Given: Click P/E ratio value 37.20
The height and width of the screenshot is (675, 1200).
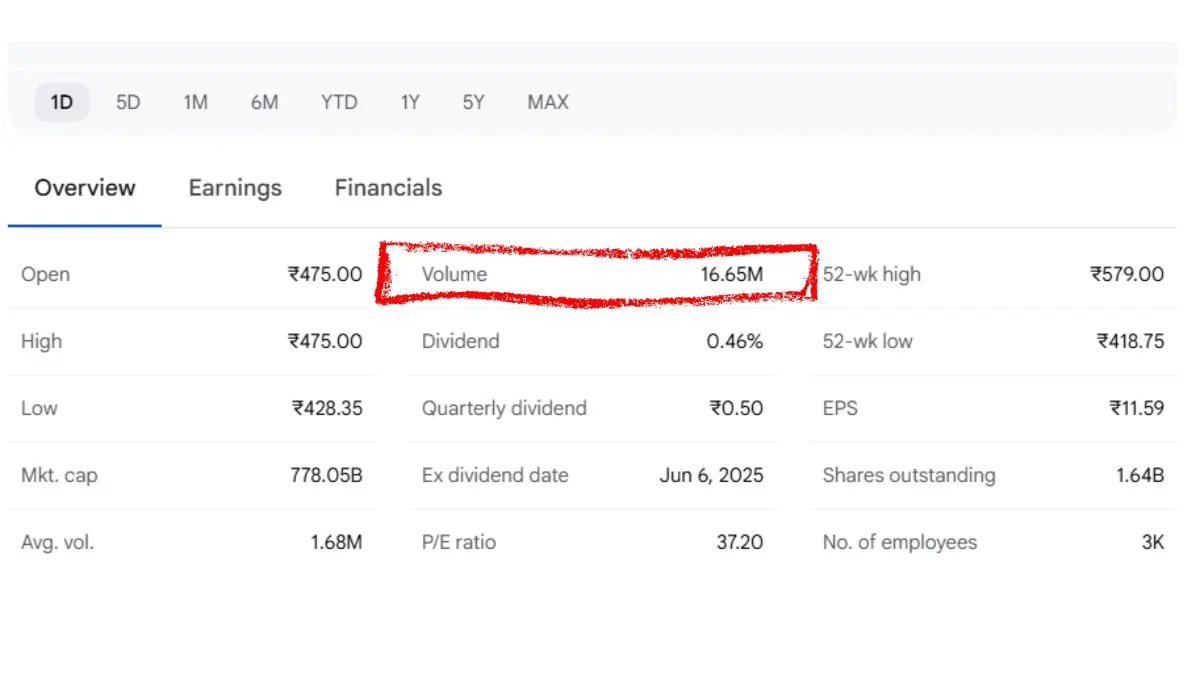Looking at the screenshot, I should 739,542.
